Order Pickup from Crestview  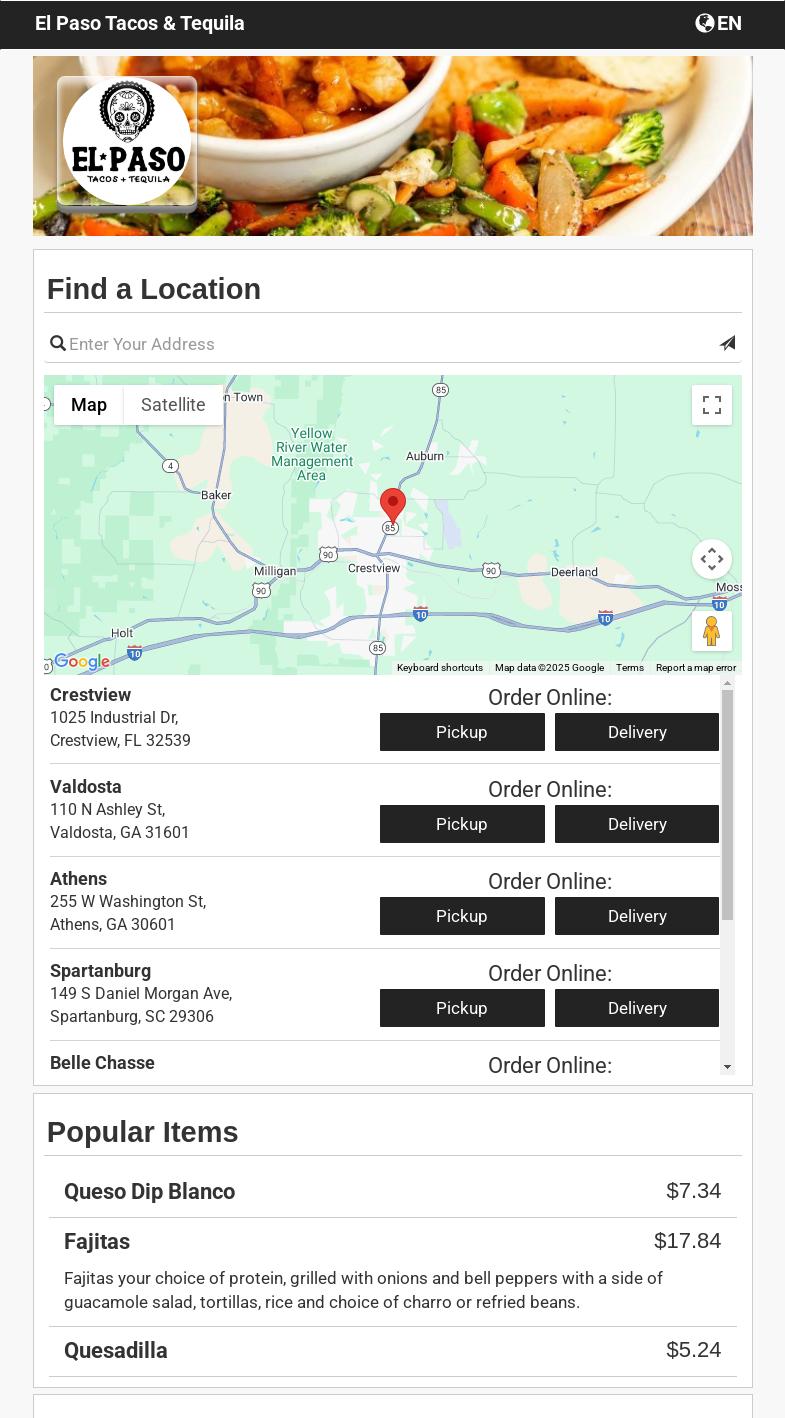point(462,732)
